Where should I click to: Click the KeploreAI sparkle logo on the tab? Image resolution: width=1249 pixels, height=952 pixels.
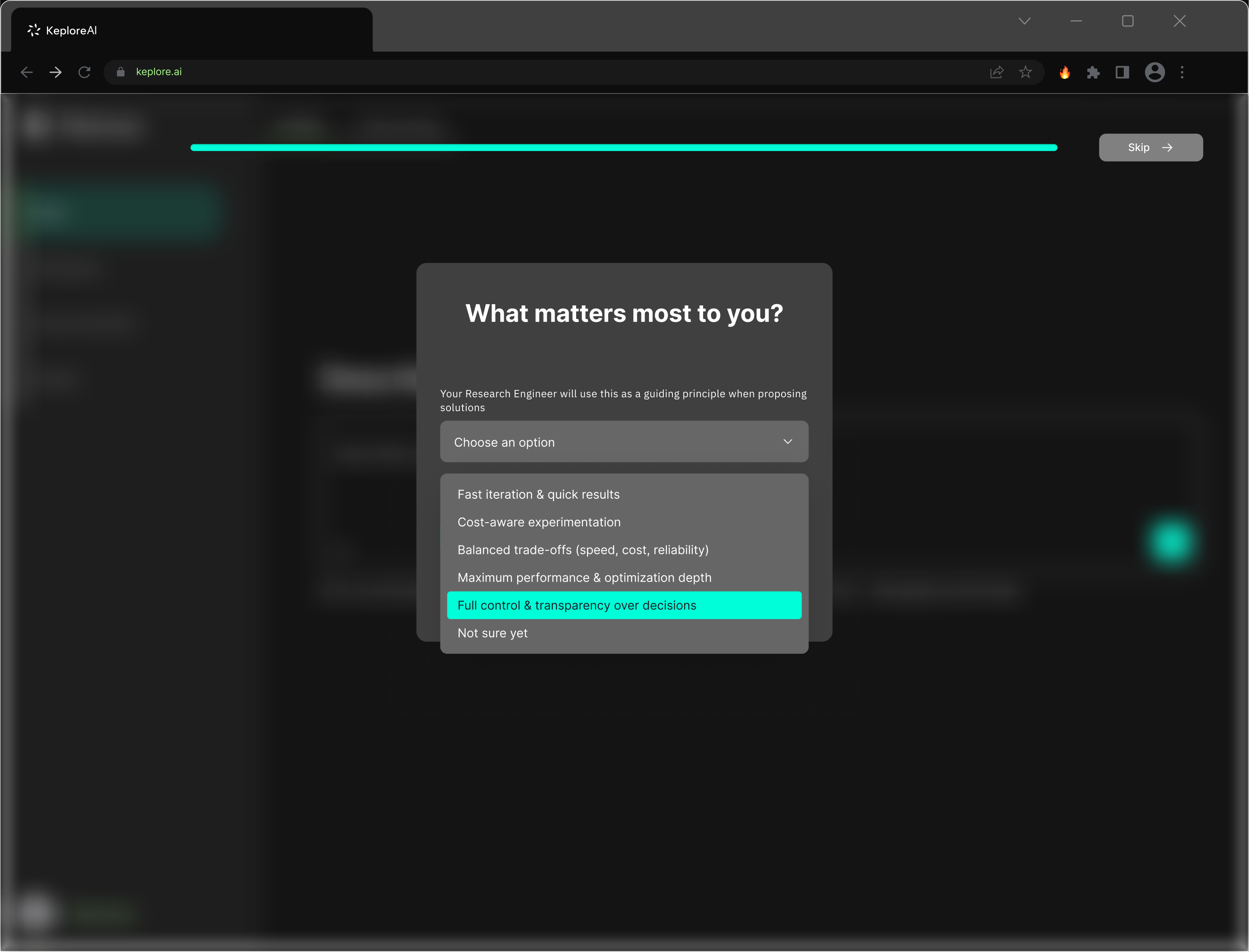[33, 30]
